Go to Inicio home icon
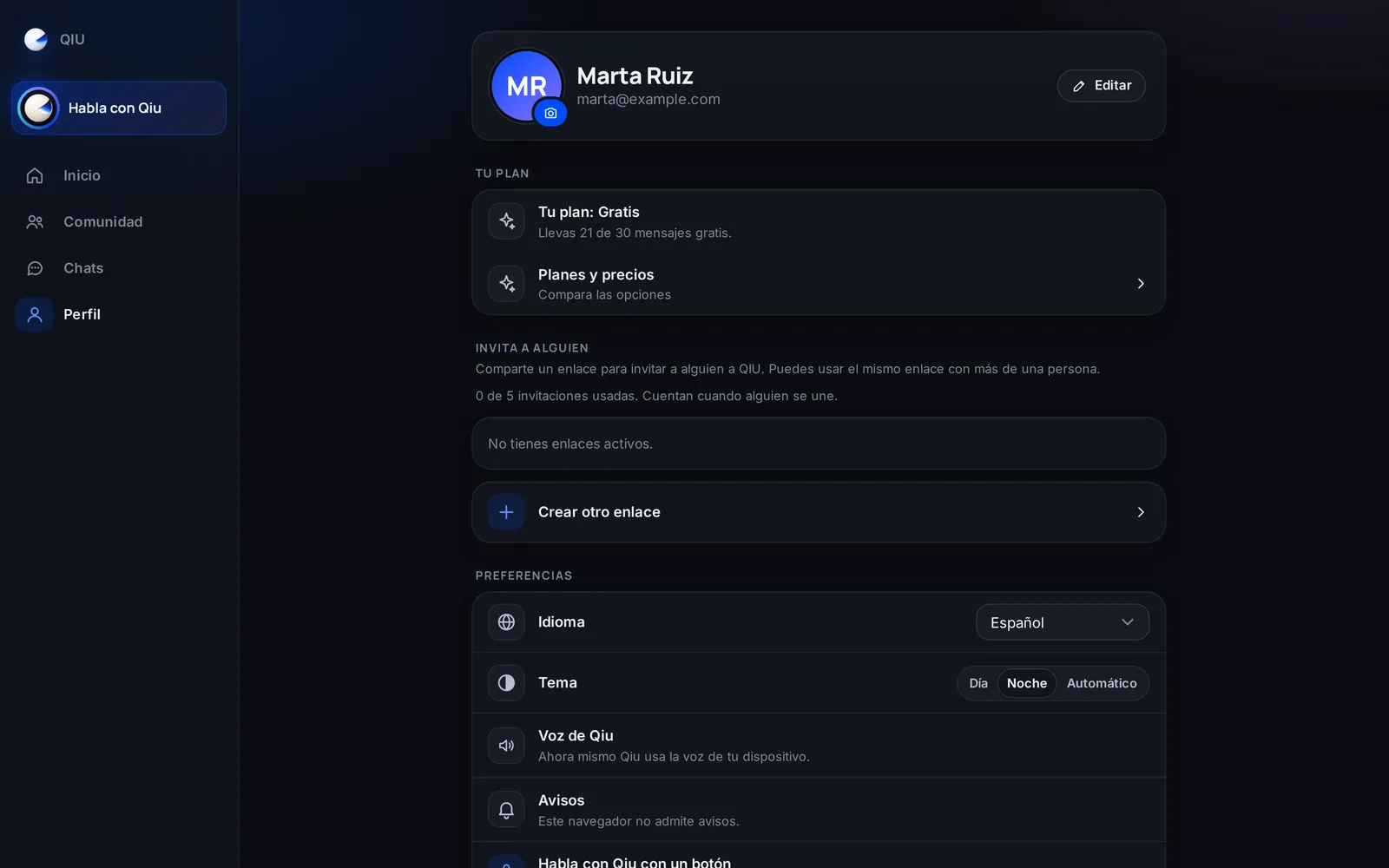1389x868 pixels. point(35,175)
